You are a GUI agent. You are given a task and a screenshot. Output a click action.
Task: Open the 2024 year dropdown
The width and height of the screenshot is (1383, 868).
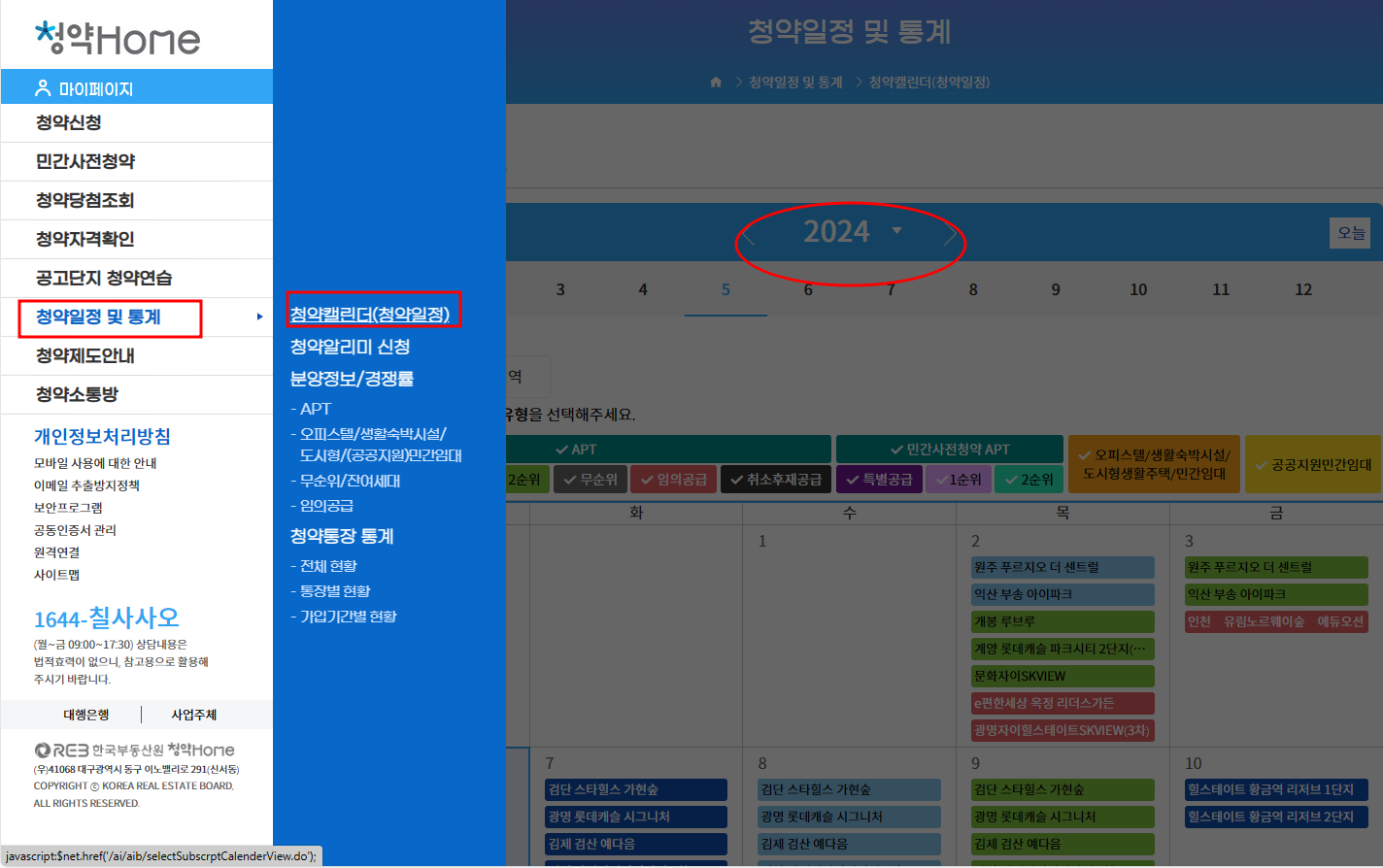pos(897,231)
